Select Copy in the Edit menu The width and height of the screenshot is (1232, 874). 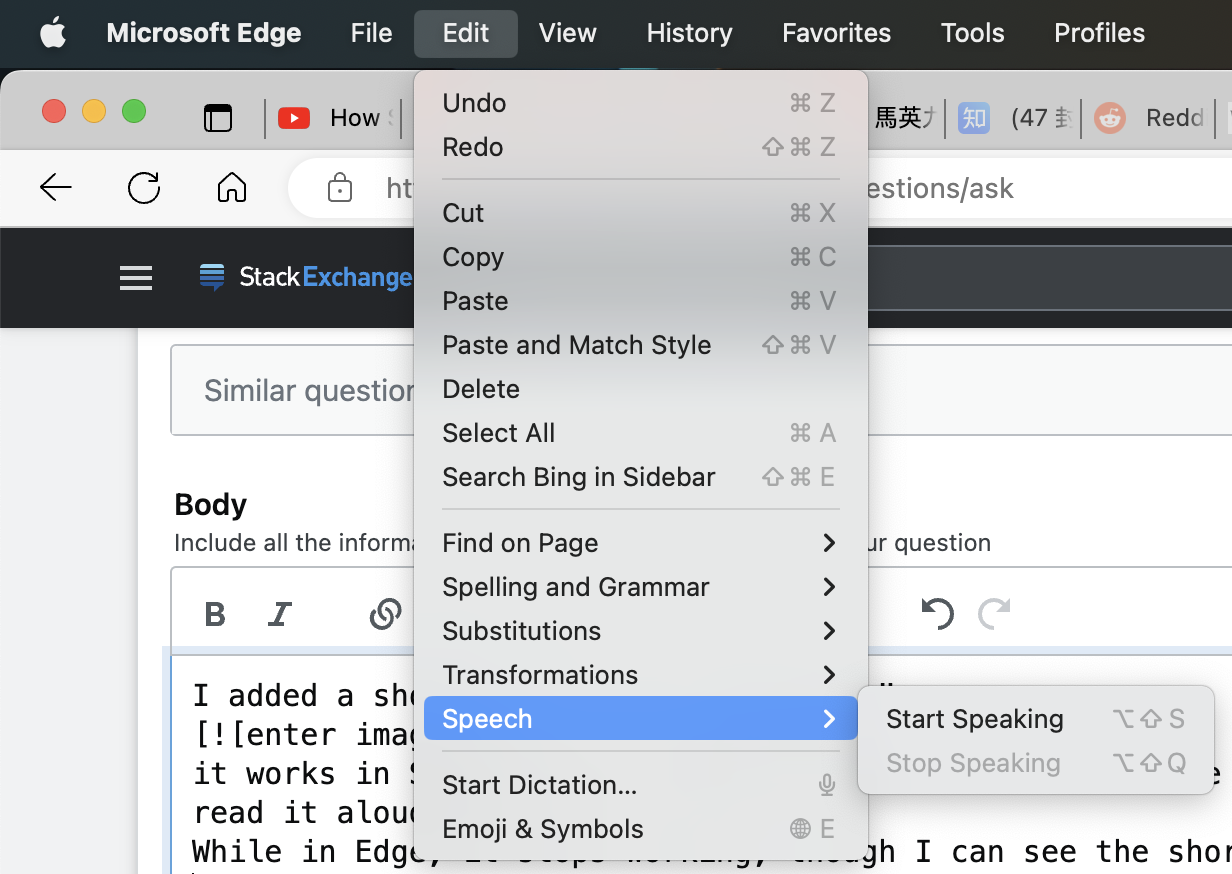[641, 257]
